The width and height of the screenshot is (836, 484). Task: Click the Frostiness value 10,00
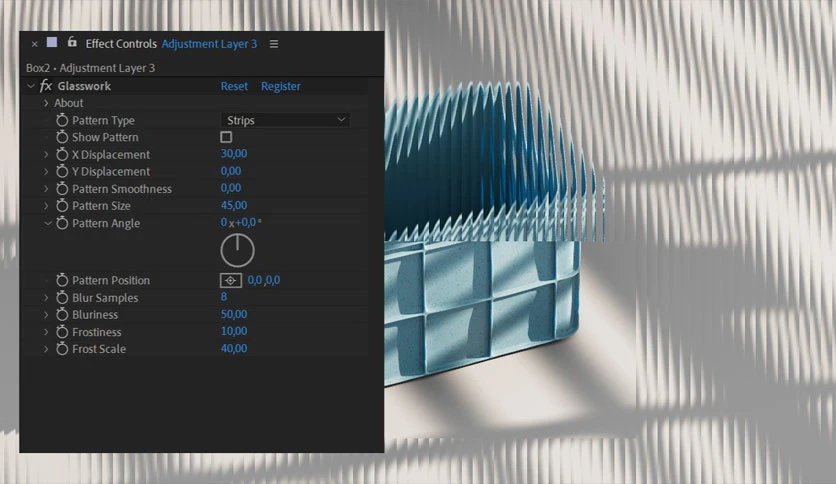[x=234, y=332]
